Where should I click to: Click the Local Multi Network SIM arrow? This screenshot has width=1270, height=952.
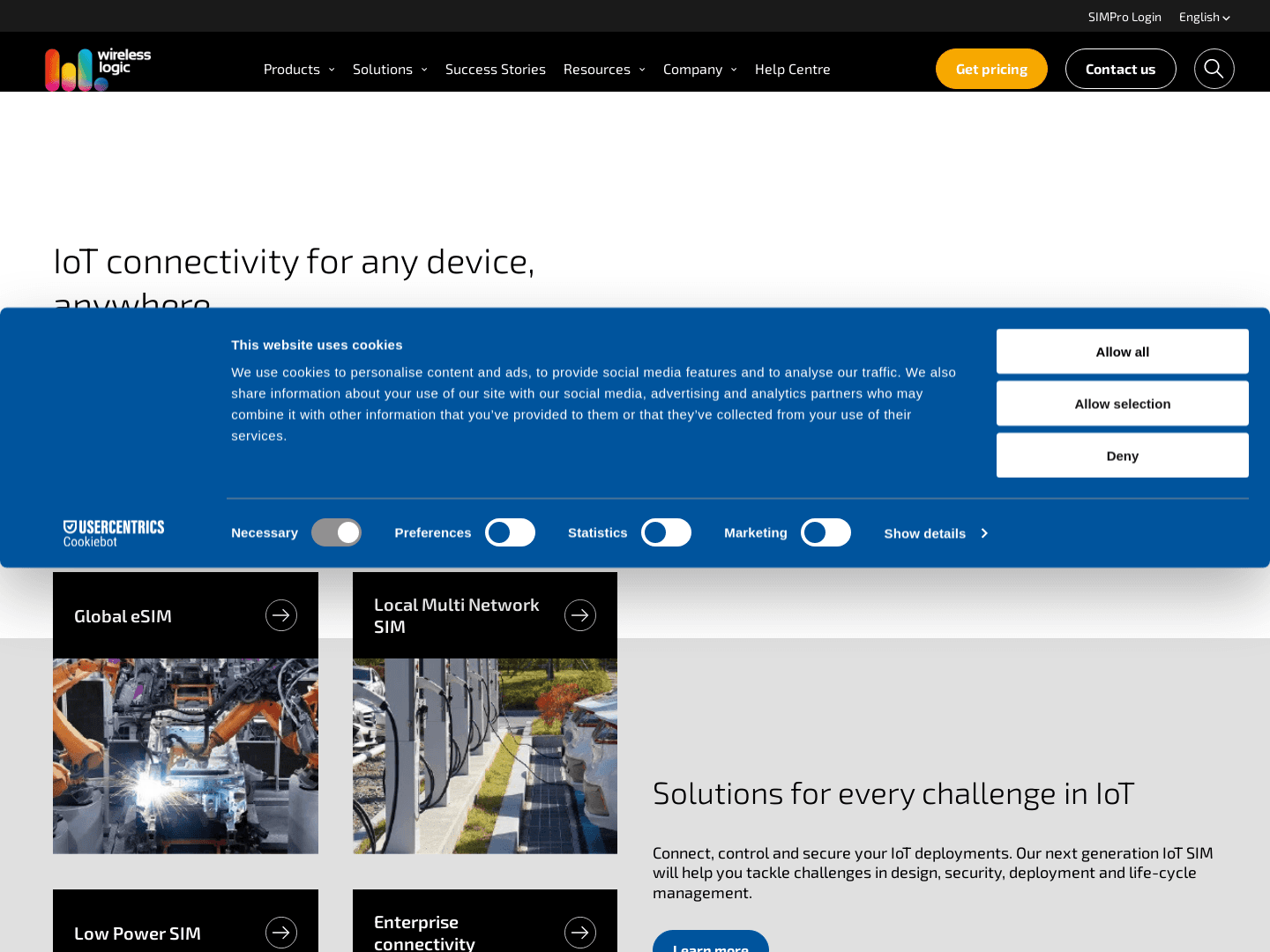click(x=580, y=615)
